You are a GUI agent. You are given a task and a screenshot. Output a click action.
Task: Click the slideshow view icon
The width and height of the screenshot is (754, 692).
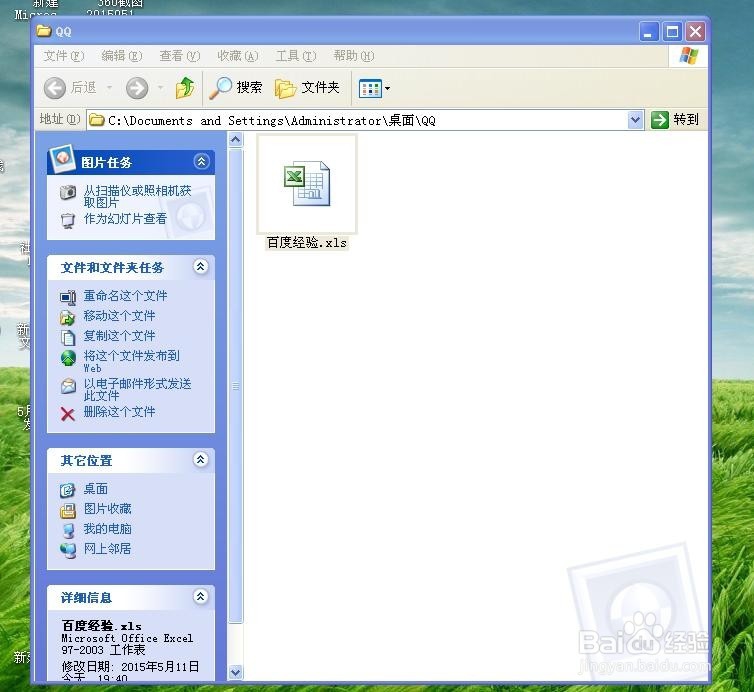[x=68, y=220]
